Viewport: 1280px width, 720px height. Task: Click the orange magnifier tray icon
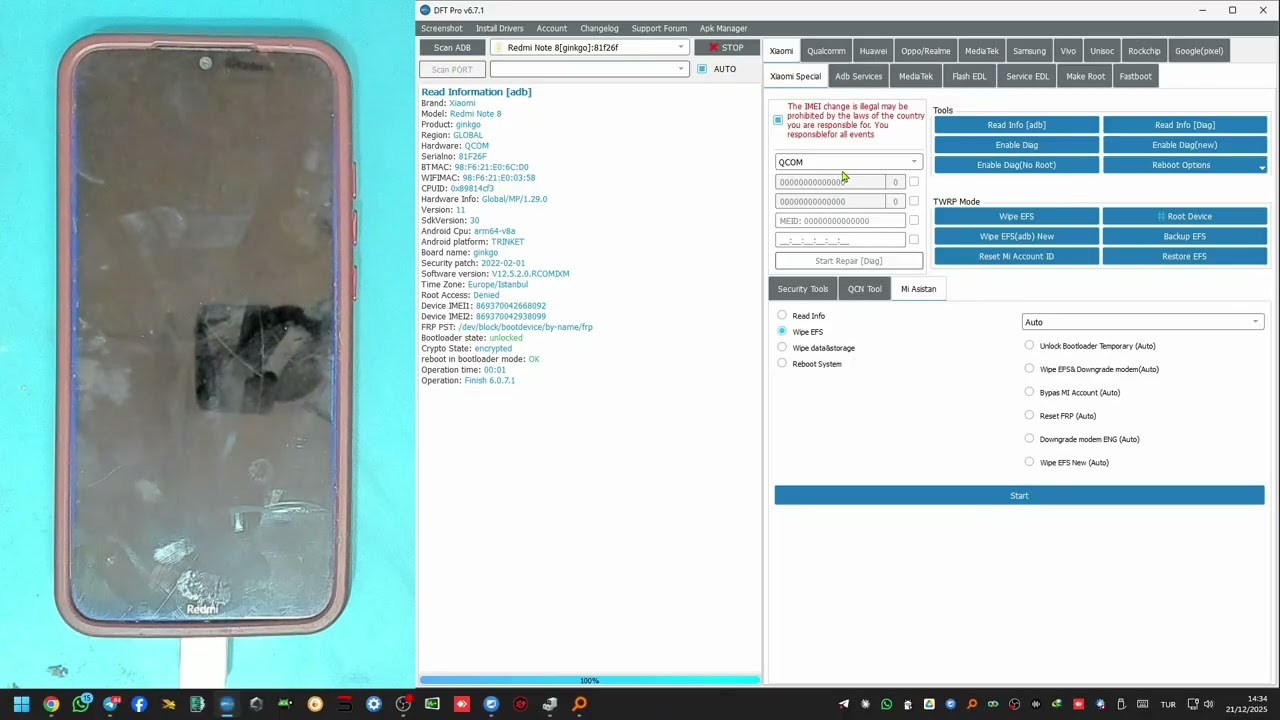click(x=972, y=704)
